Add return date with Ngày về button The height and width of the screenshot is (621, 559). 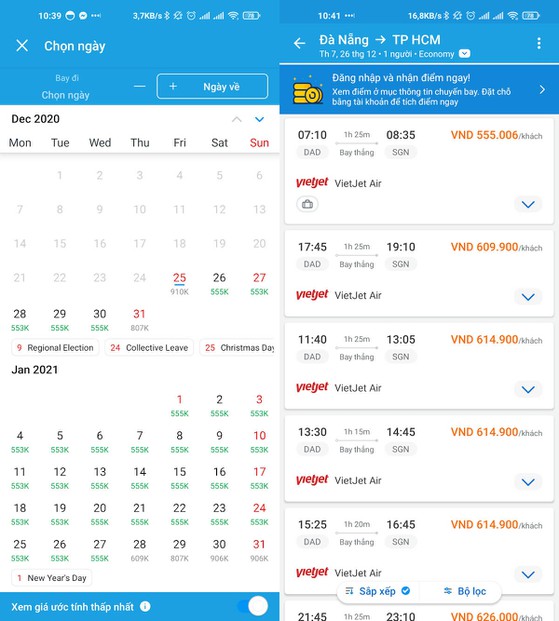click(212, 86)
